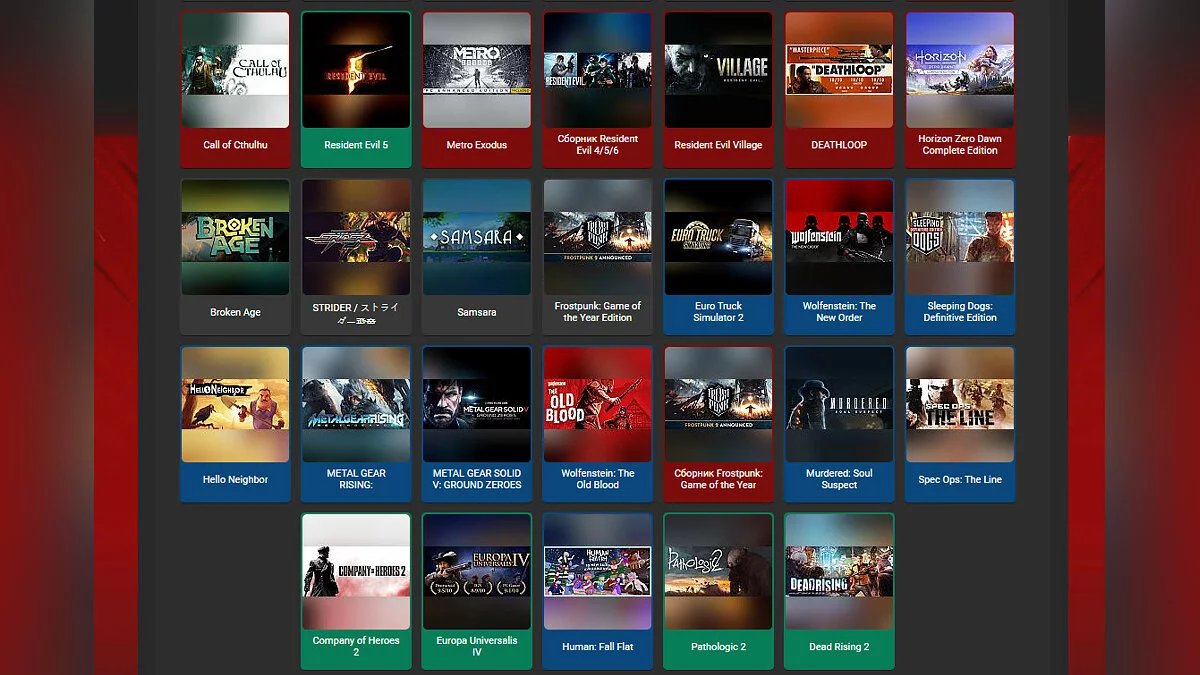Select the Dead Rising 2 cover art
Viewport: 1200px width, 675px height.
pyautogui.click(x=839, y=571)
